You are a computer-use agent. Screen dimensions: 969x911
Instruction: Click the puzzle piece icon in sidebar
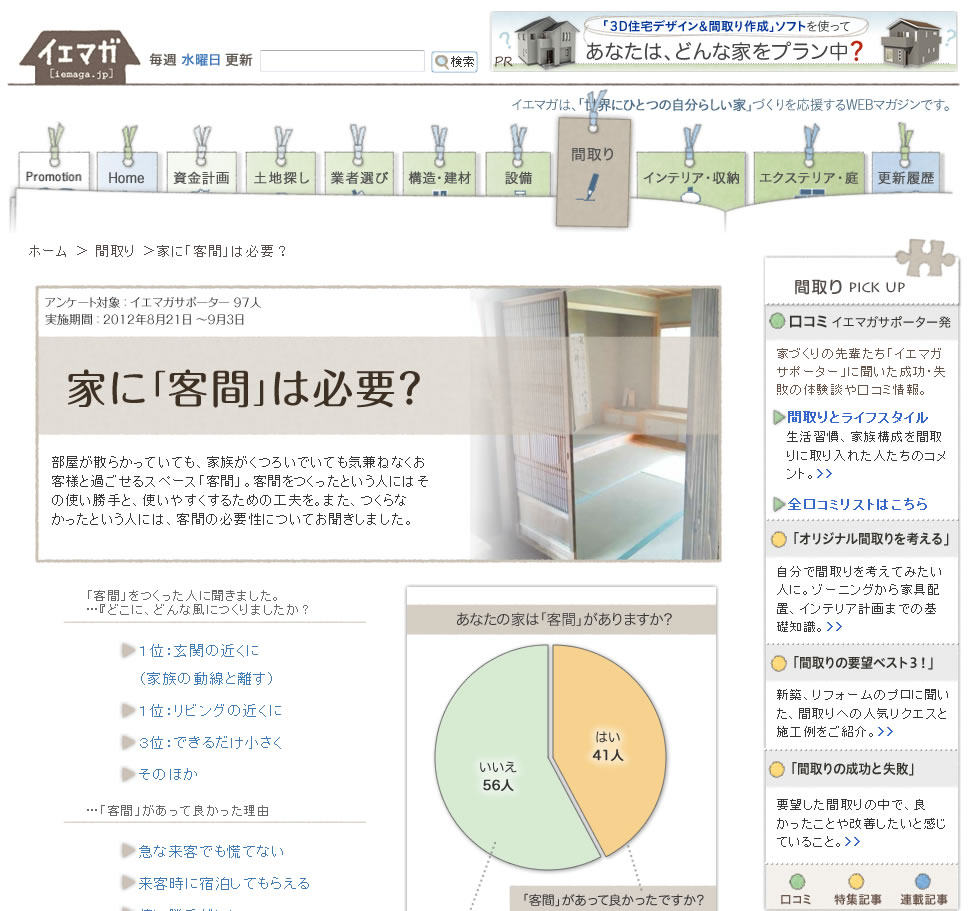(x=925, y=256)
